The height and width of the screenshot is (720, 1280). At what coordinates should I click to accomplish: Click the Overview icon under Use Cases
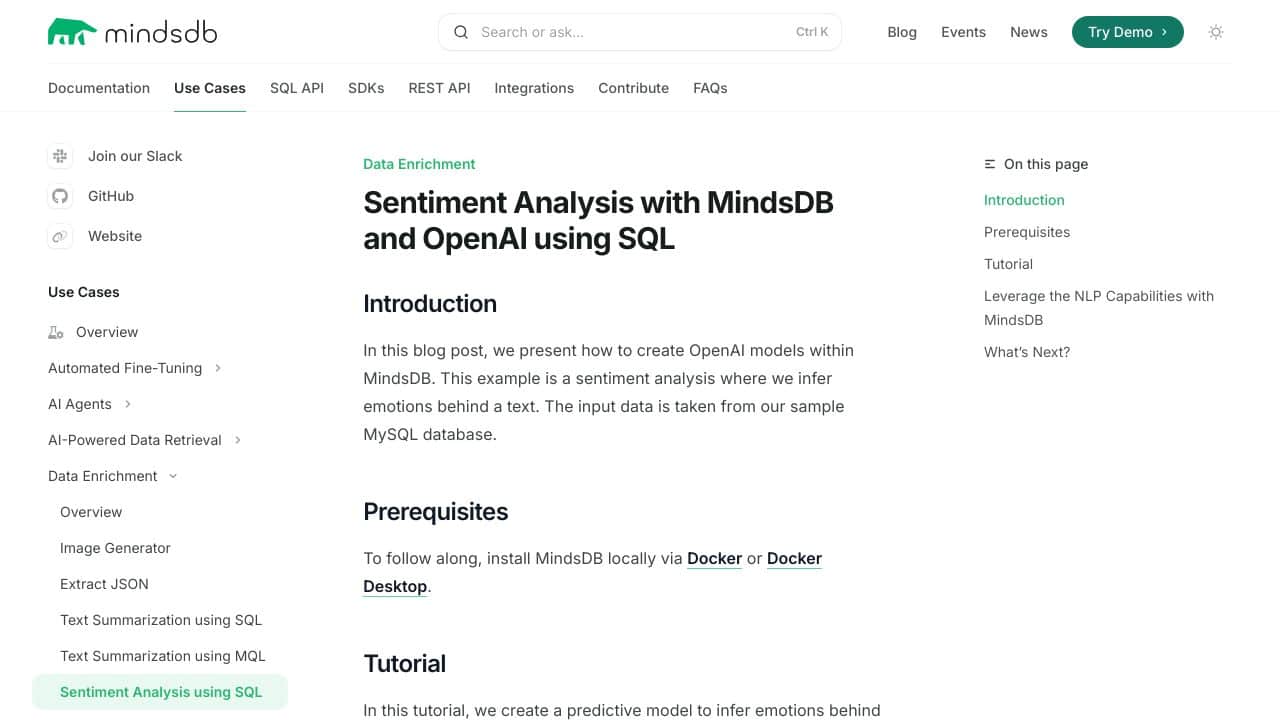(x=56, y=332)
